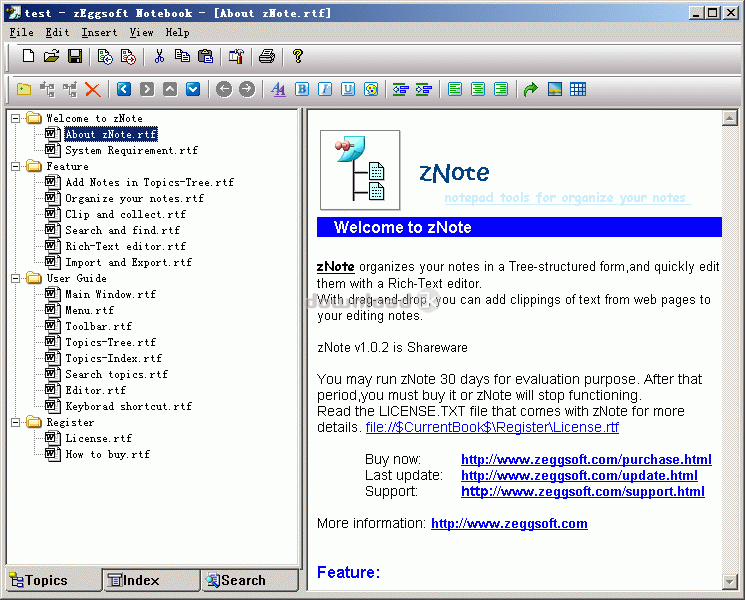Create a new notebook file
This screenshot has width=746, height=600.
(x=28, y=57)
